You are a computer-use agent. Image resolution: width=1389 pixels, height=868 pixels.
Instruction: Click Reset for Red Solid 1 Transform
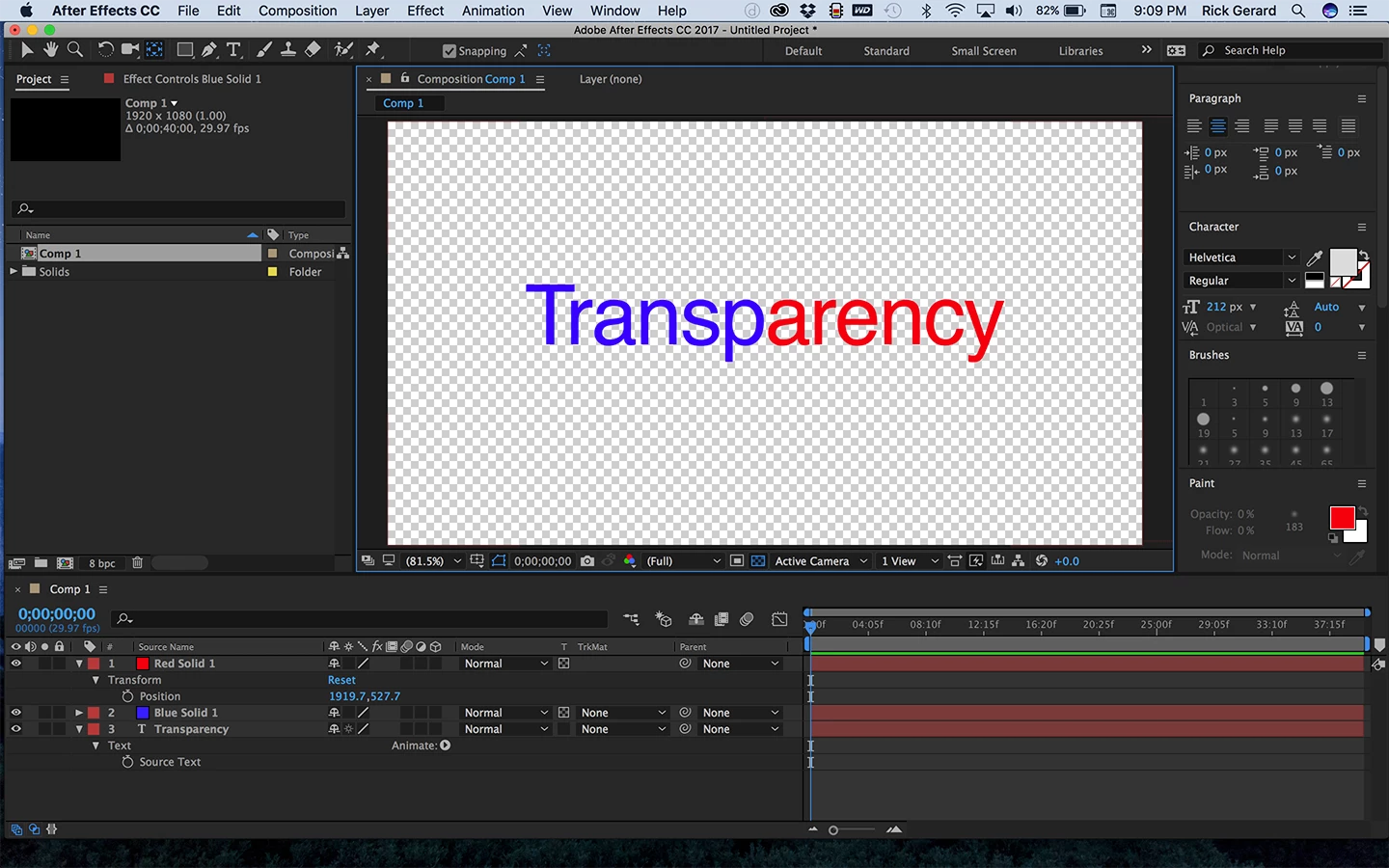tap(341, 680)
